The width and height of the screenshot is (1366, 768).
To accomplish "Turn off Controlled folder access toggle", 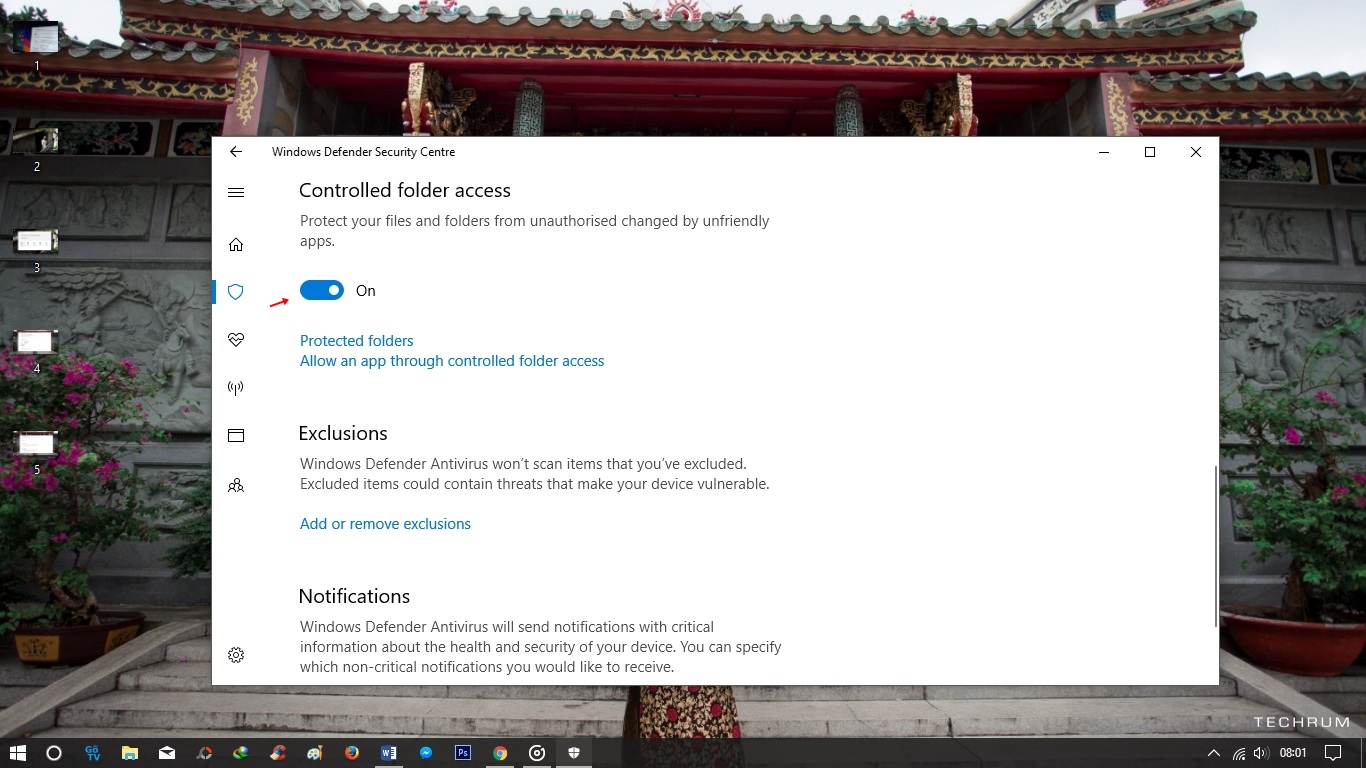I will coord(322,290).
